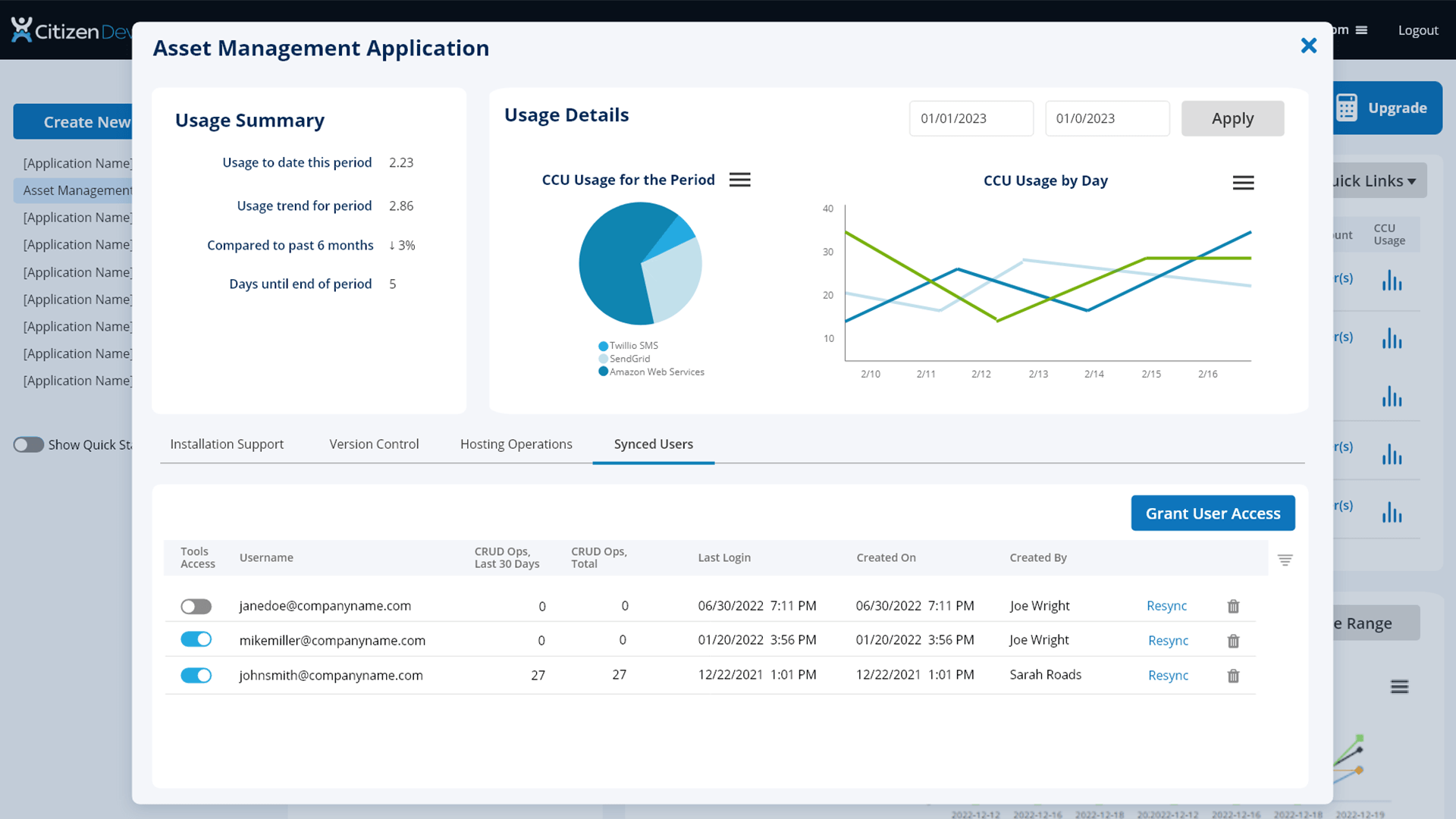Viewport: 1456px width, 819px height.
Task: Open the sidebar menu icon bottom right
Action: click(x=1399, y=687)
